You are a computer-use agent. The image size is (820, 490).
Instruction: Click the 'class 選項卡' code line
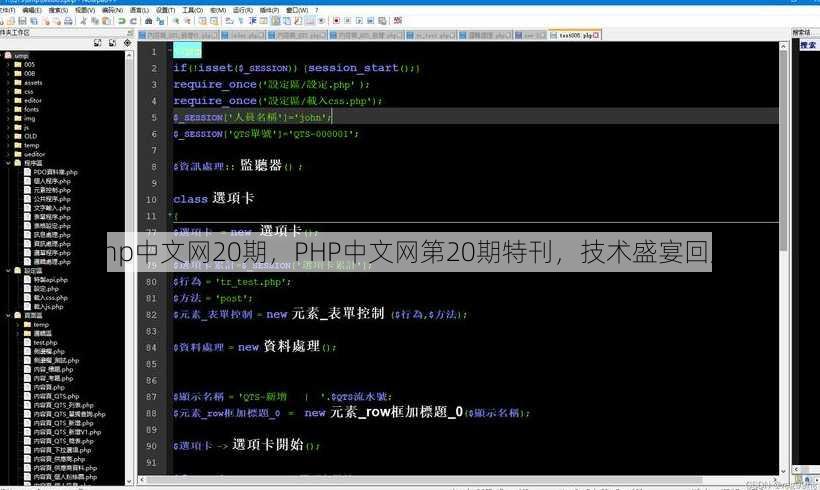213,199
